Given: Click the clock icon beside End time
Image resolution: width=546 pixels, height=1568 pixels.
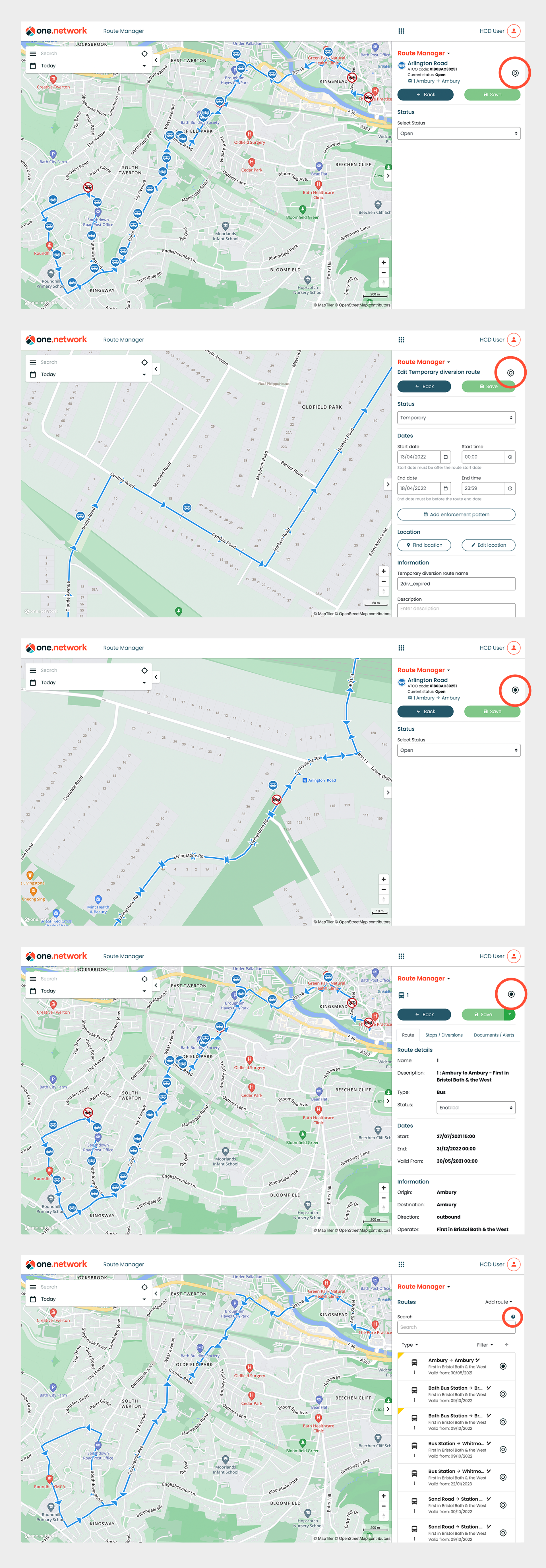Looking at the screenshot, I should click(x=510, y=488).
